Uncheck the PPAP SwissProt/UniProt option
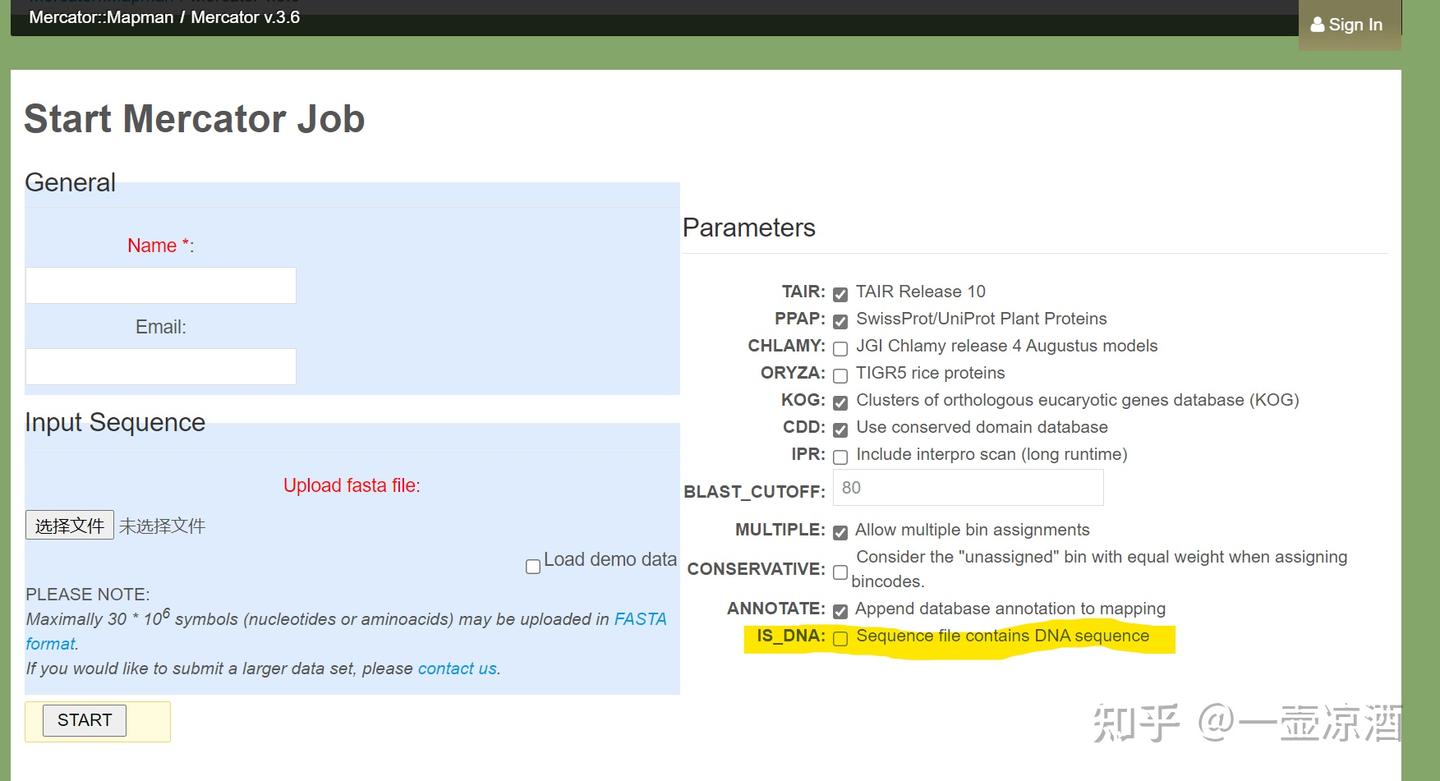Screen dimensions: 1440x781 [x=840, y=321]
